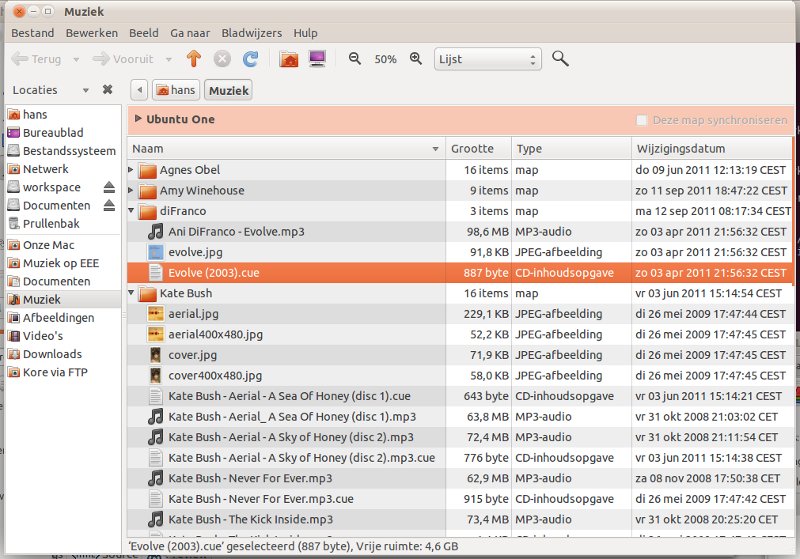Click the Up directory arrow icon
Image resolution: width=800 pixels, height=559 pixels.
click(x=194, y=59)
